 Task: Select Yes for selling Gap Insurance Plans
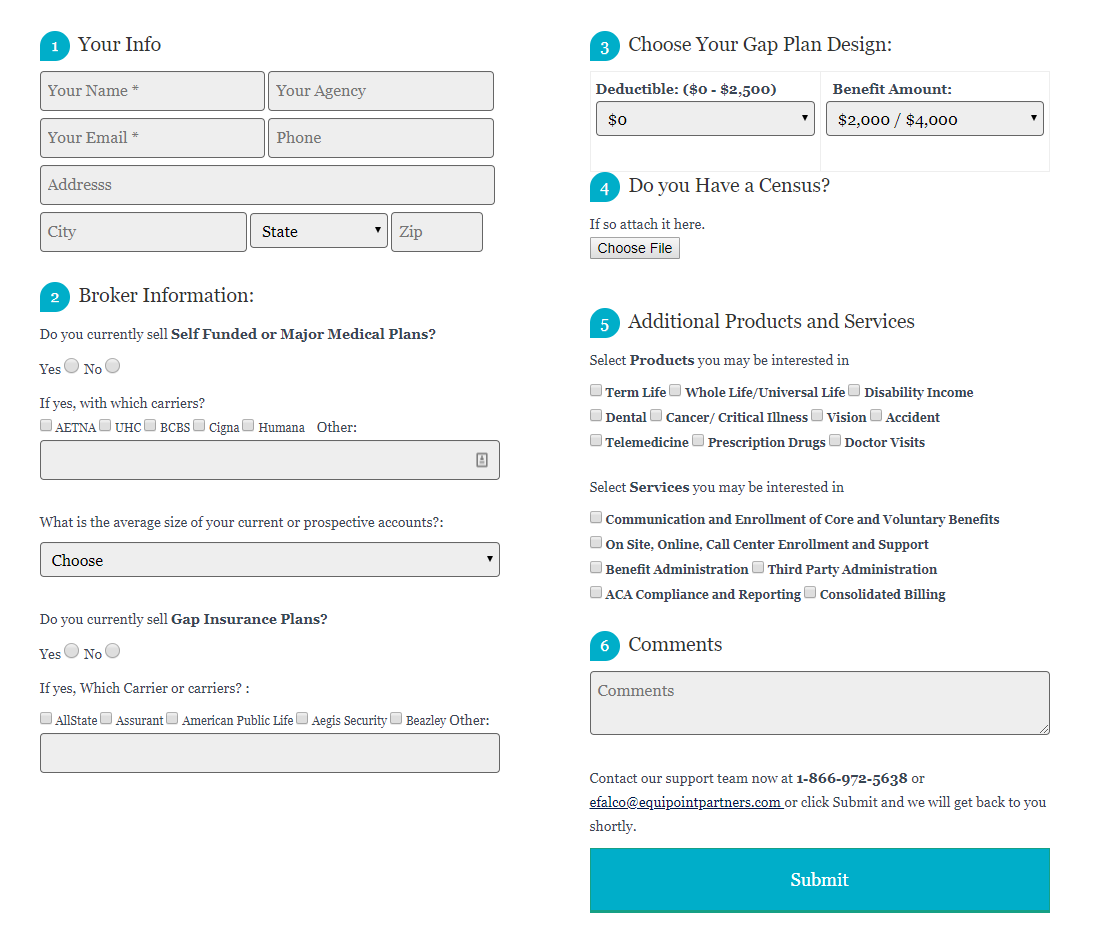pos(72,651)
